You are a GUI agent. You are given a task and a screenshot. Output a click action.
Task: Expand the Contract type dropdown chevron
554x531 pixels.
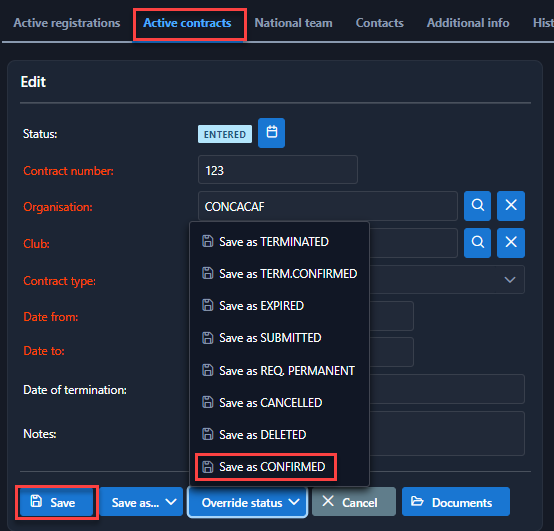(x=510, y=280)
